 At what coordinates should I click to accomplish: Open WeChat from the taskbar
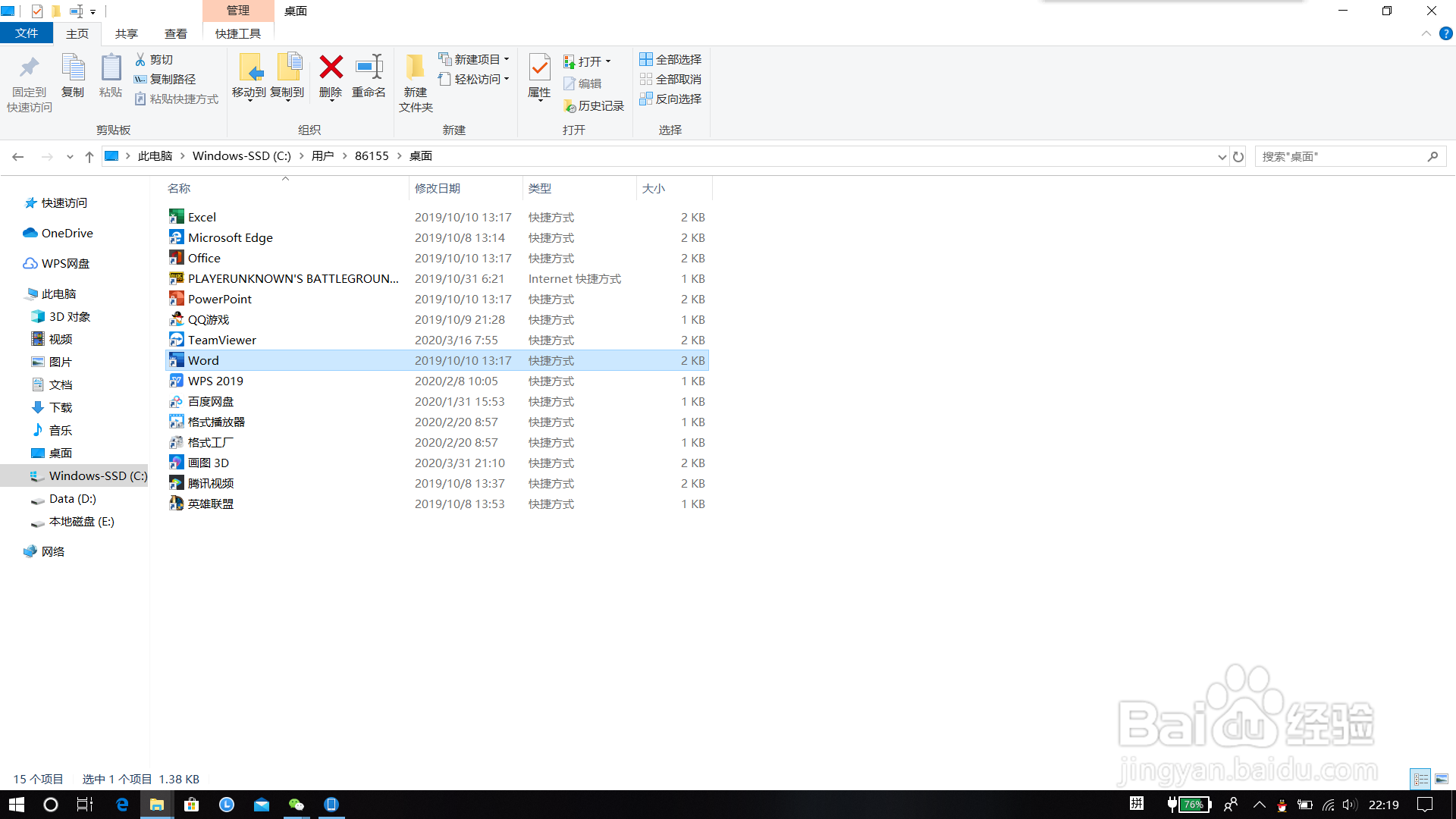(x=296, y=805)
